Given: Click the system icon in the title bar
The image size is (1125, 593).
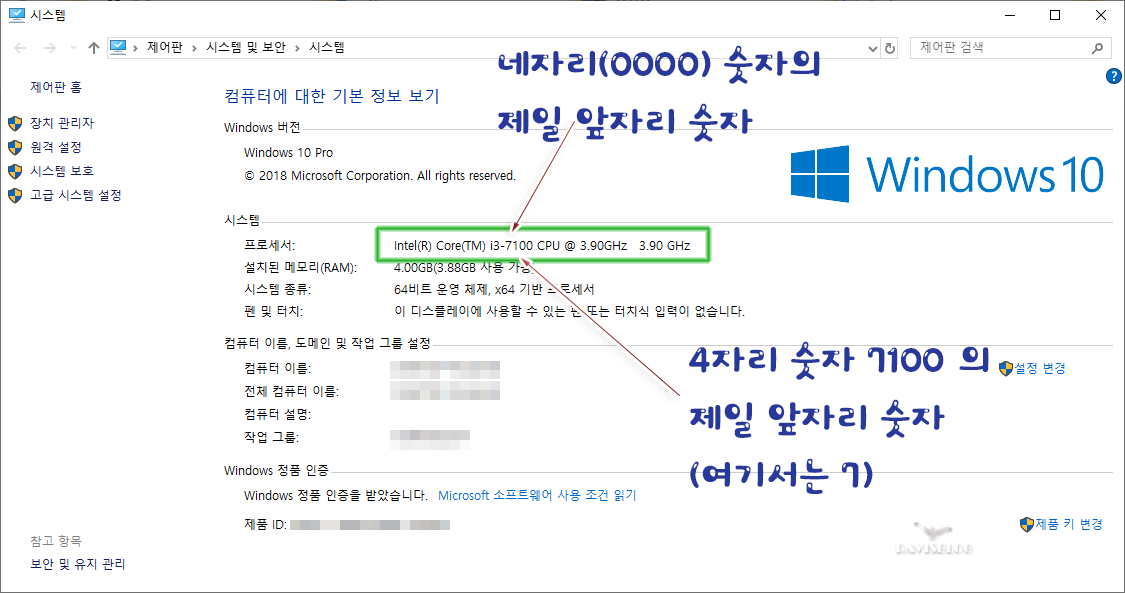Looking at the screenshot, I should (17, 14).
